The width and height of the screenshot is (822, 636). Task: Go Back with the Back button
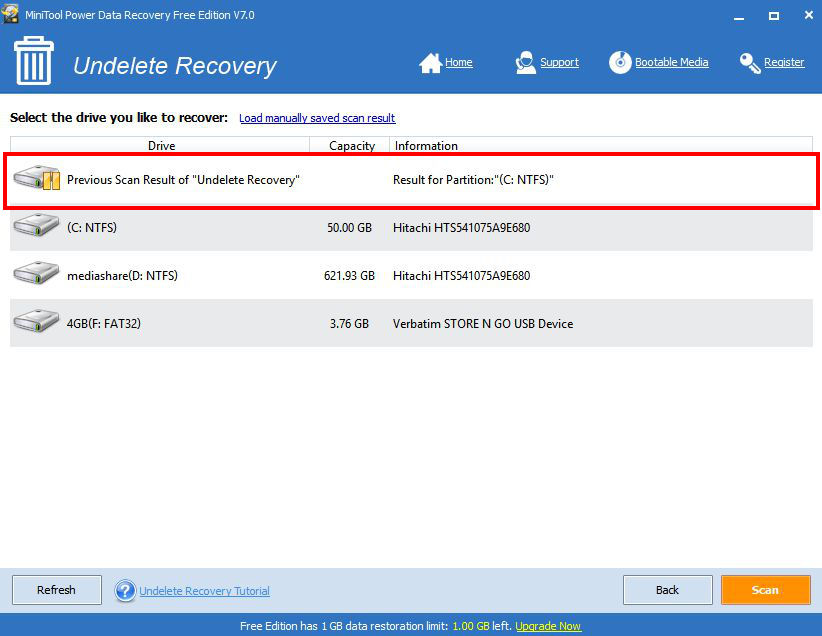point(667,590)
